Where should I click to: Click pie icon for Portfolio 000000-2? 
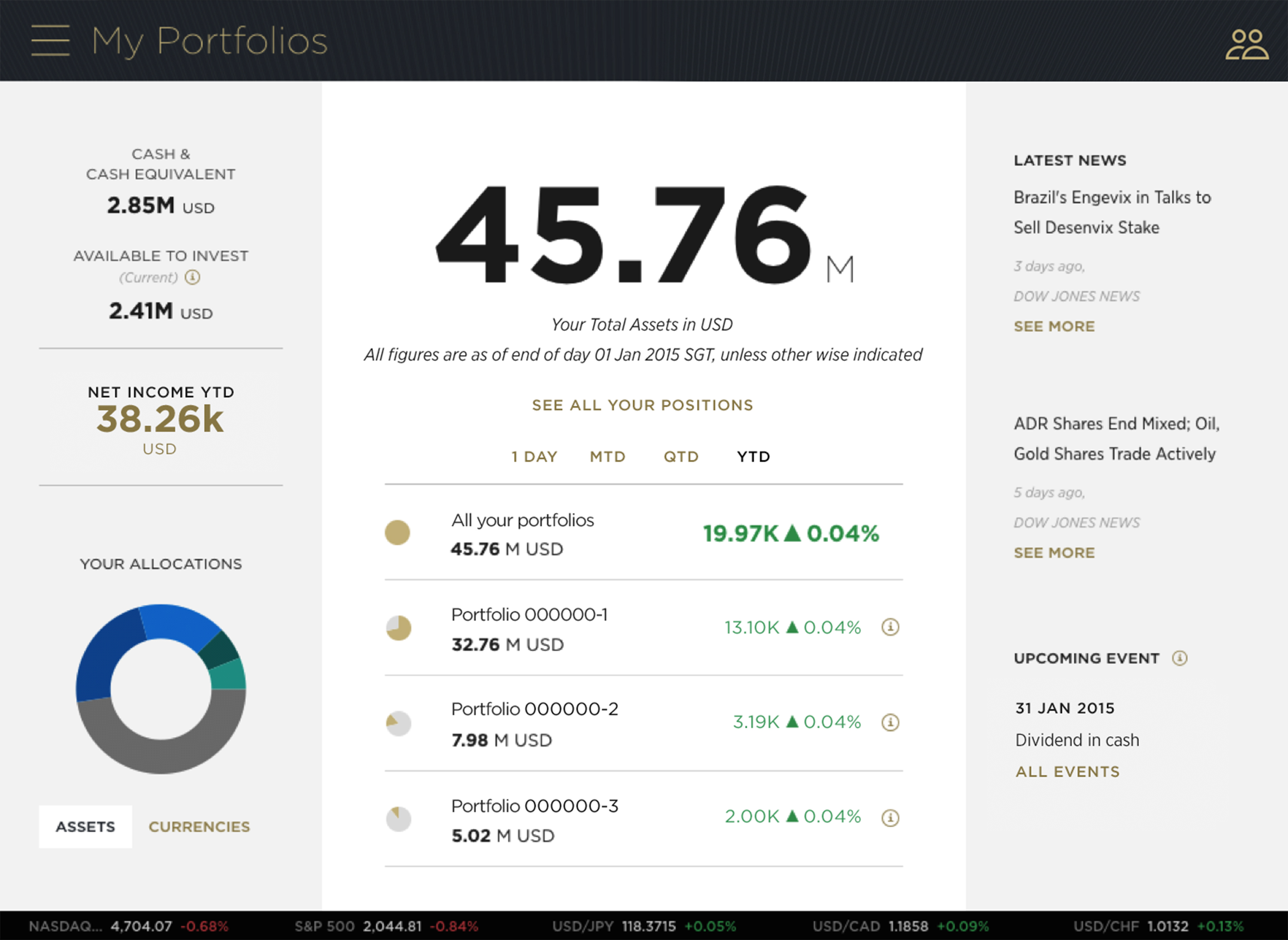coord(398,723)
